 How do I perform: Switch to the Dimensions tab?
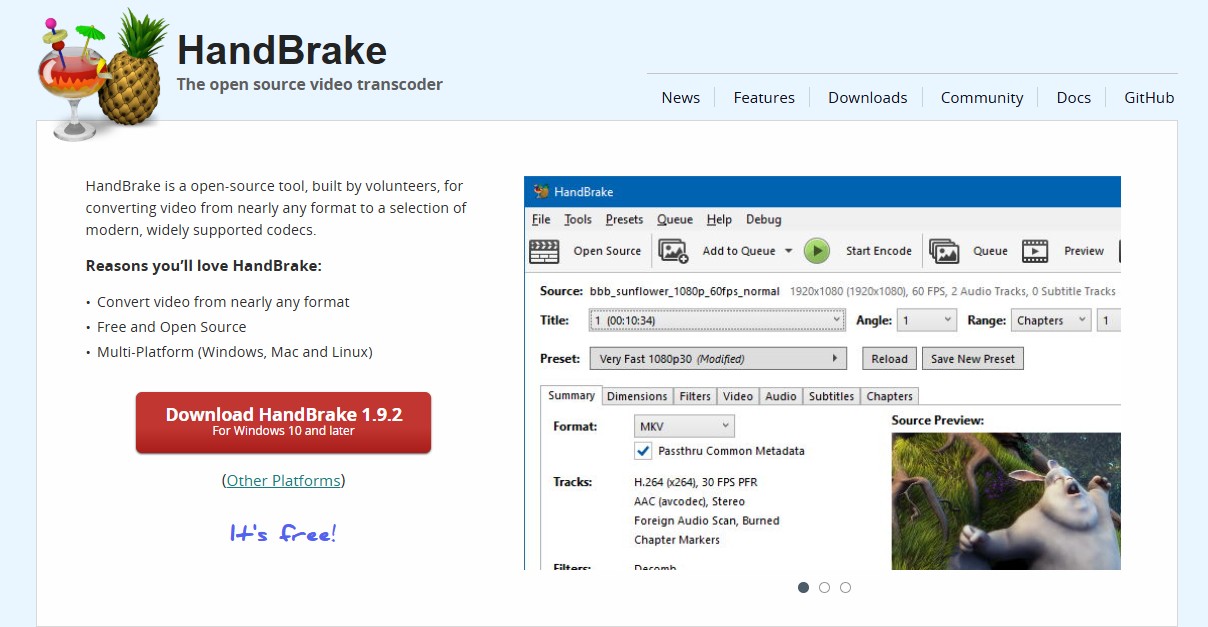pyautogui.click(x=637, y=396)
